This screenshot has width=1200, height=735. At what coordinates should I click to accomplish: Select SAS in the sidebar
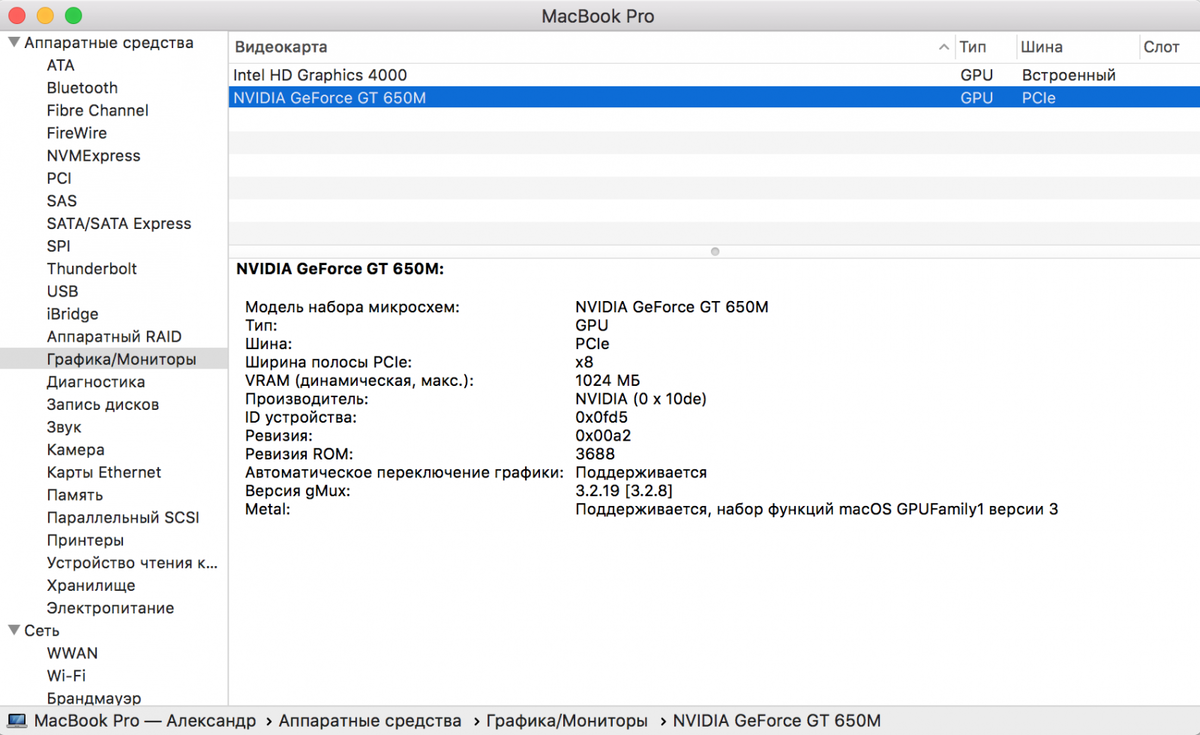(61, 201)
